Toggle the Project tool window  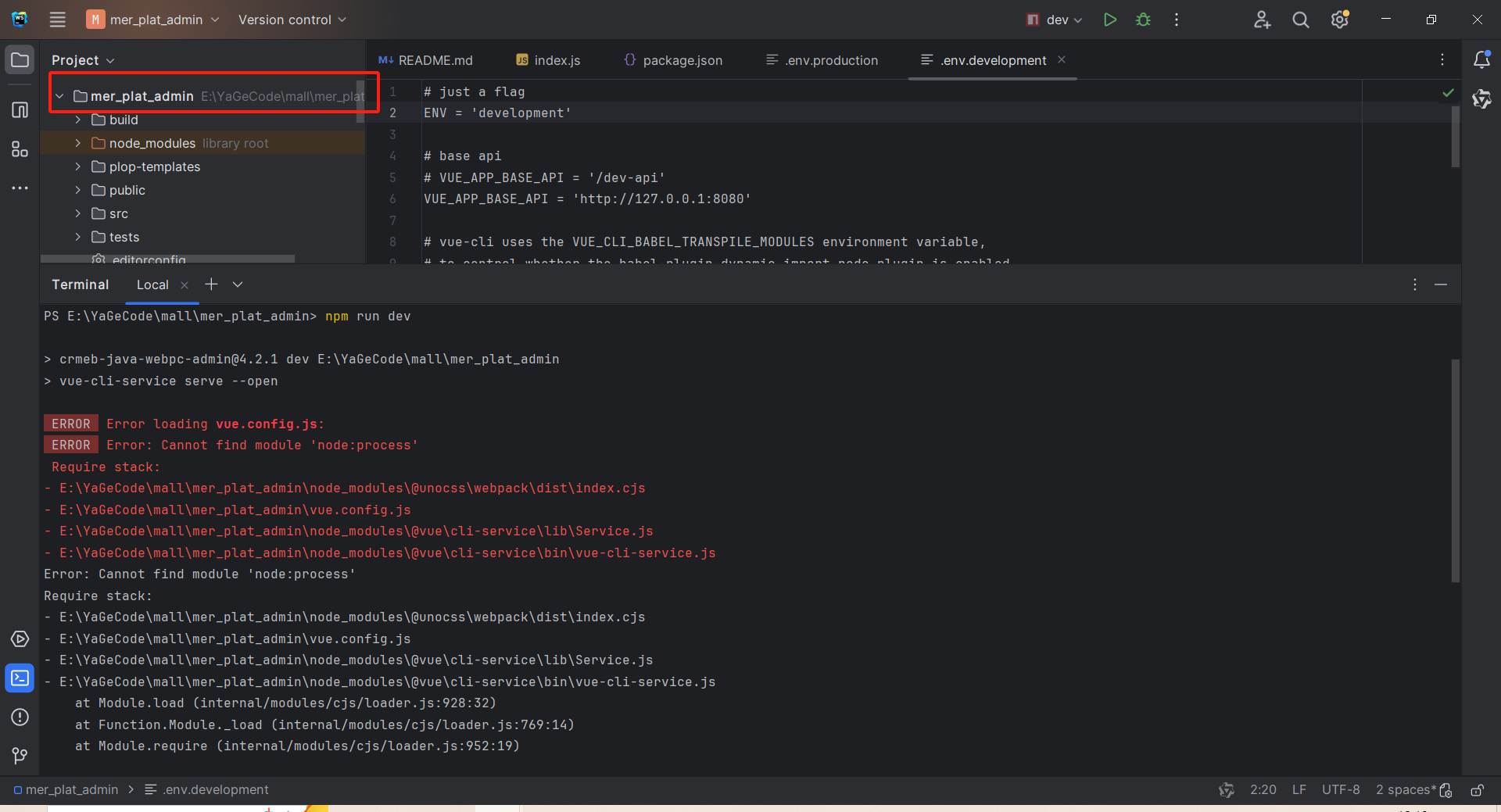20,60
